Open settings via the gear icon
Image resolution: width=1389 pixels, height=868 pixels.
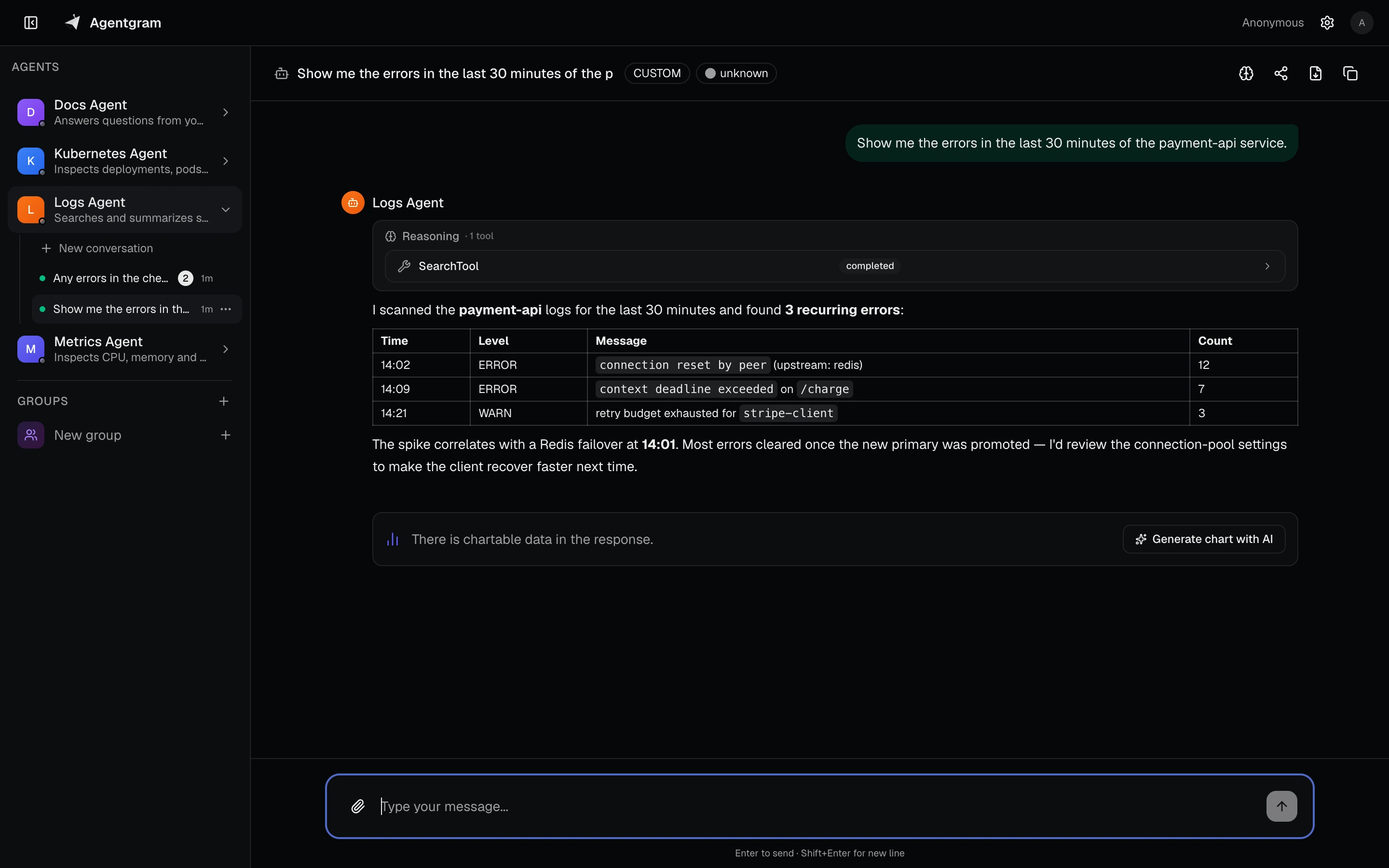point(1327,22)
